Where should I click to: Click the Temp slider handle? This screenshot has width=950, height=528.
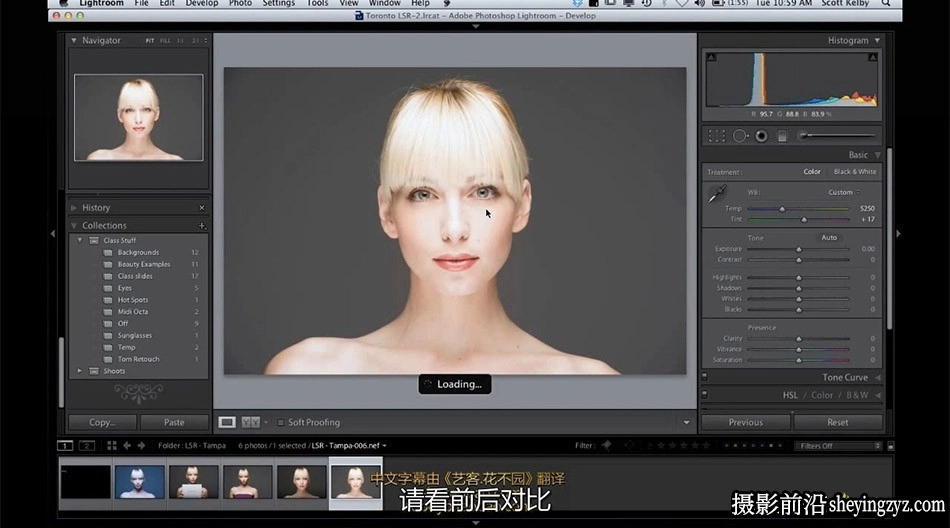coord(782,209)
